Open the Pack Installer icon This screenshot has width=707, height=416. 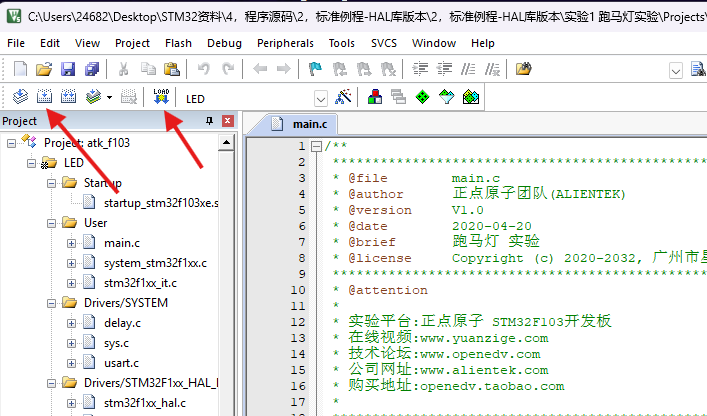click(471, 96)
